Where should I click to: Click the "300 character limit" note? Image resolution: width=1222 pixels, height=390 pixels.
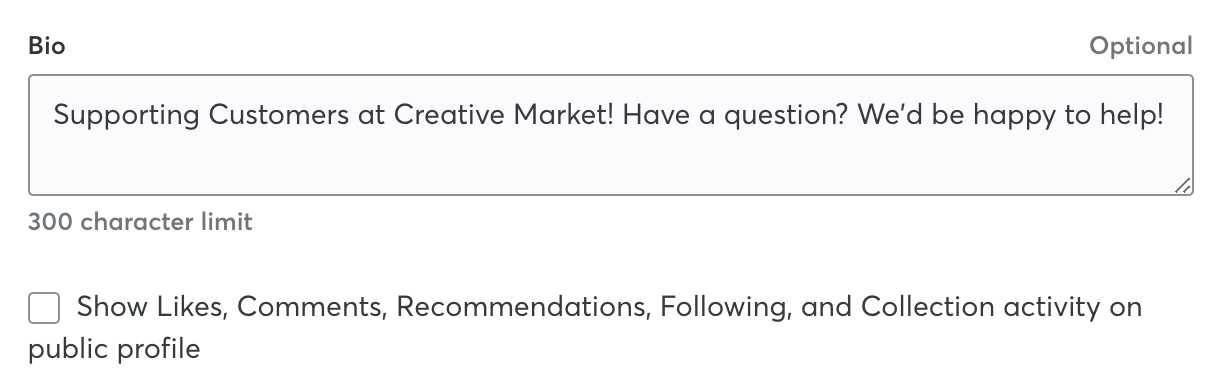pyautogui.click(x=140, y=222)
